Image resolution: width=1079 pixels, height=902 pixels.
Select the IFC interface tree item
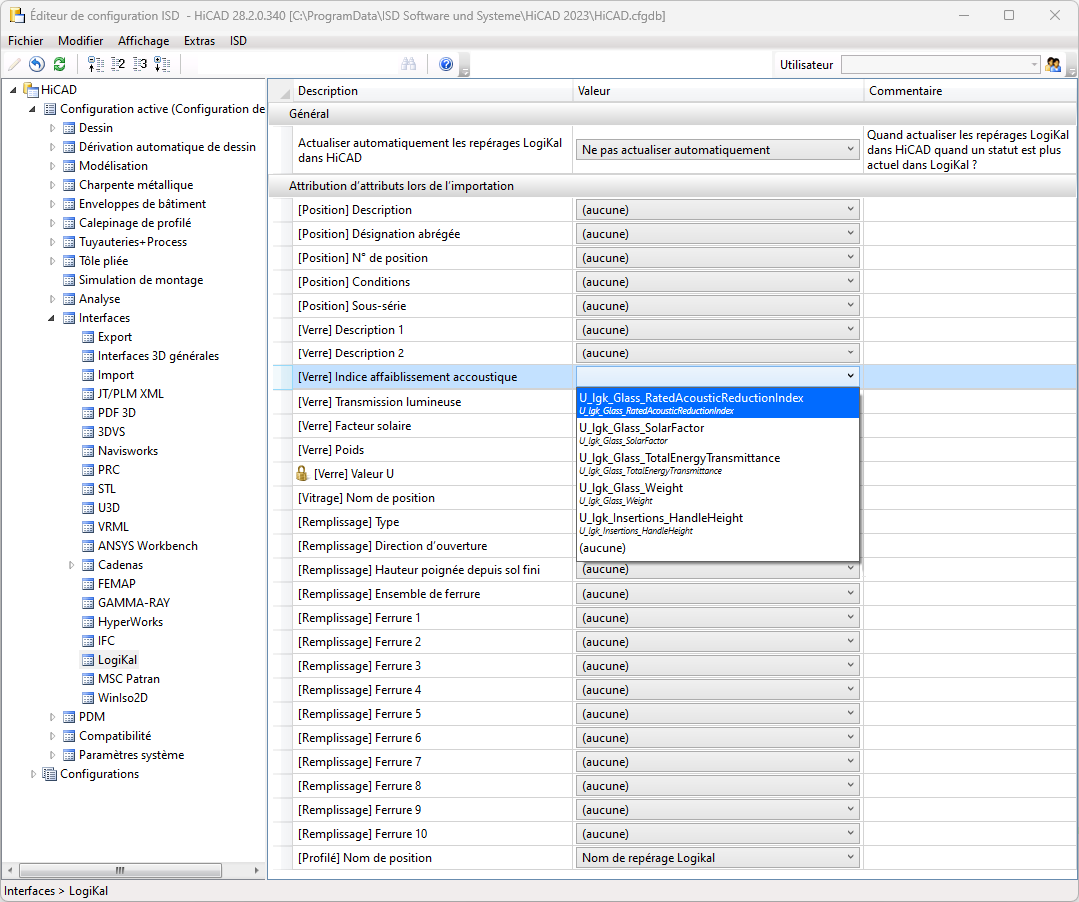[x=106, y=641]
